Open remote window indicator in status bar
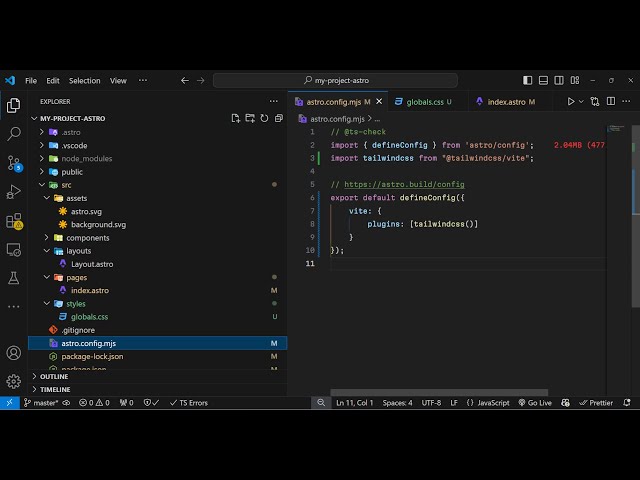Viewport: 640px width, 480px height. (x=10, y=402)
